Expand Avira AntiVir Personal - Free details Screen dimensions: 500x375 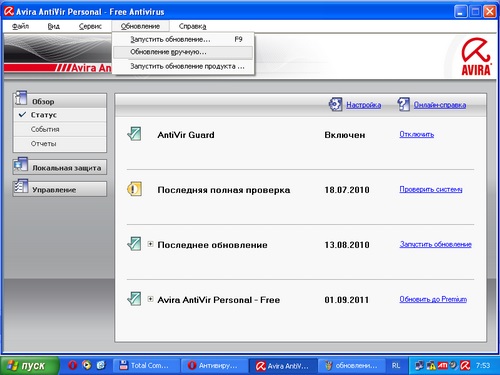click(150, 299)
